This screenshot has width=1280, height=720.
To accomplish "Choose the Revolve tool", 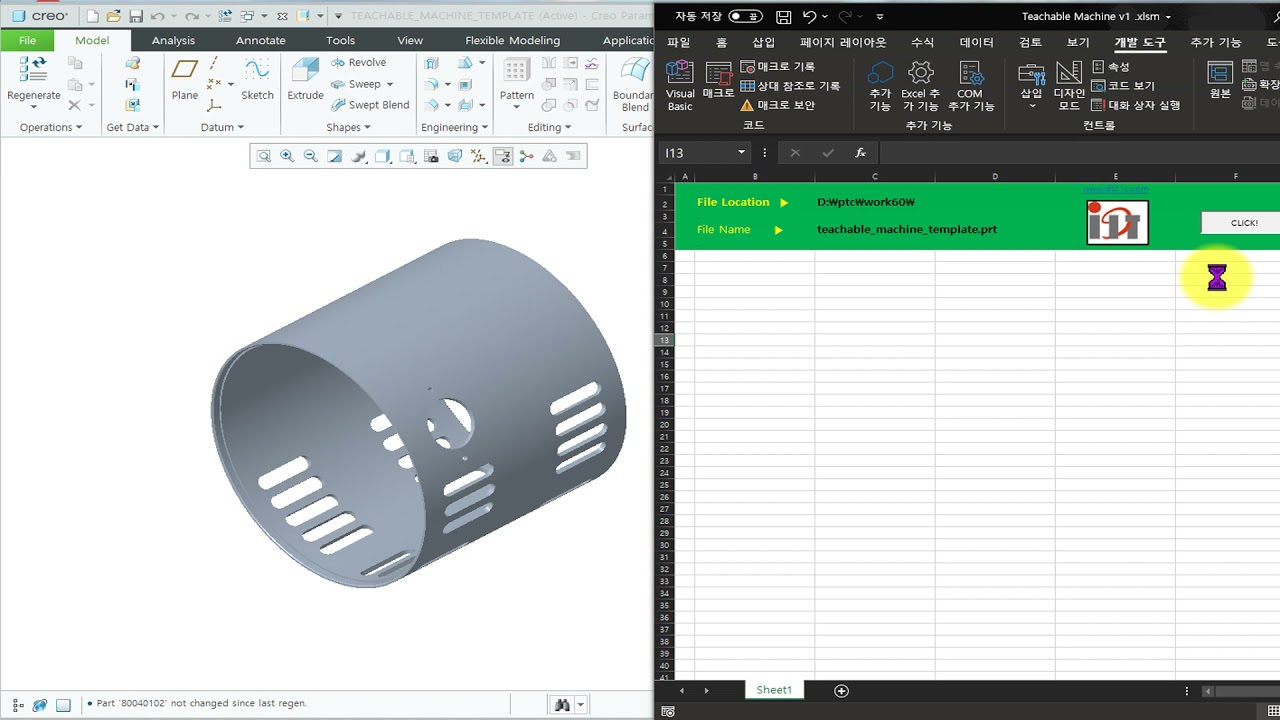I will 358,62.
